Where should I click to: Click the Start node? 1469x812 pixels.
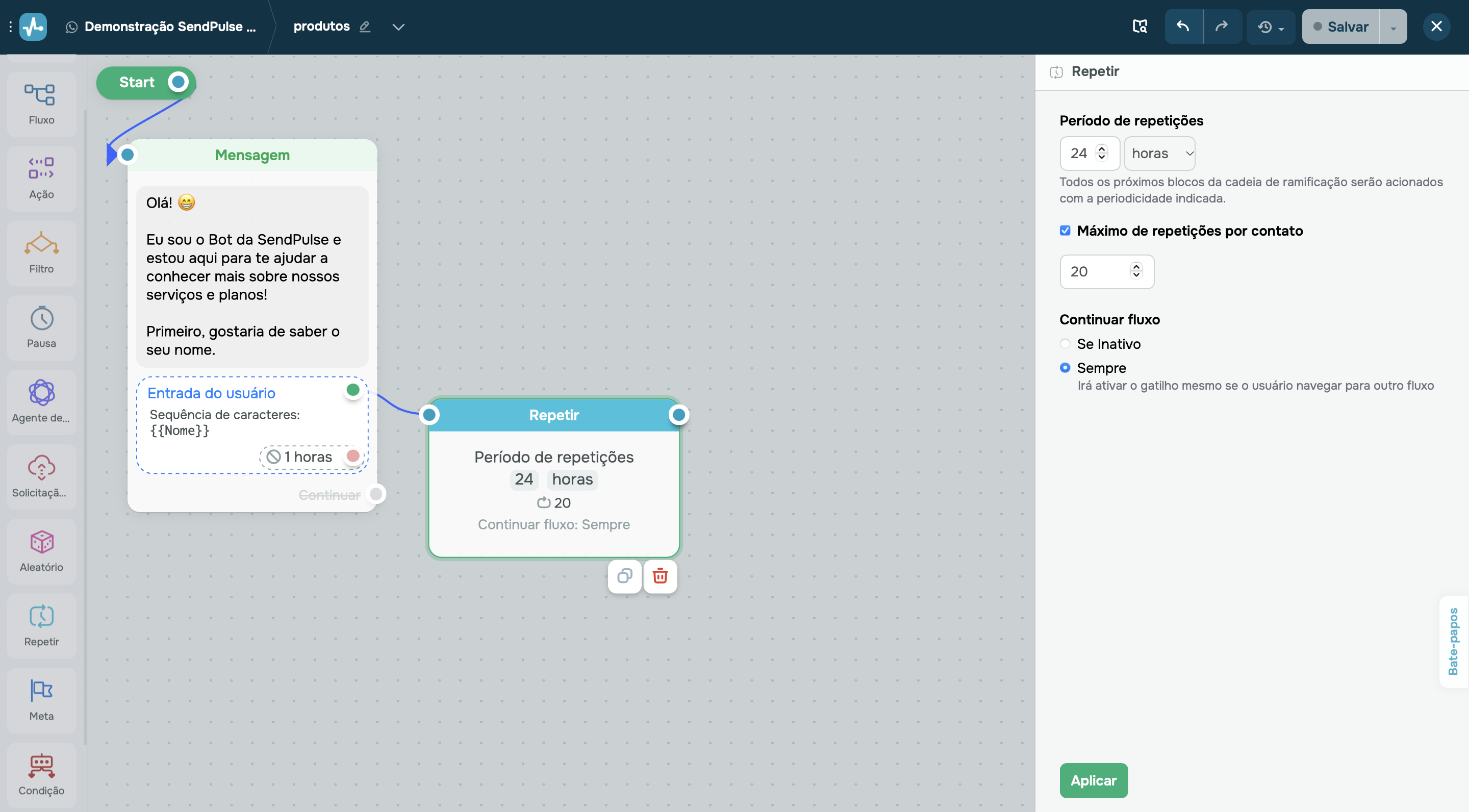tap(146, 83)
